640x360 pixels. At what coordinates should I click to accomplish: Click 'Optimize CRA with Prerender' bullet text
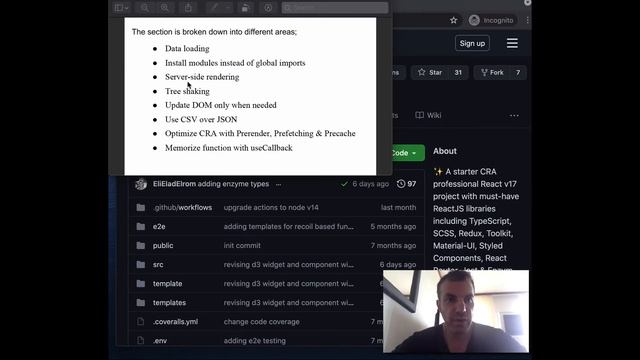(260, 133)
